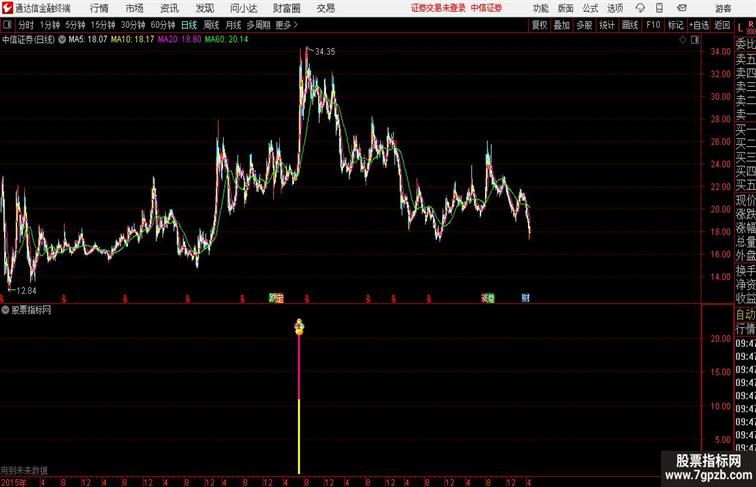
Task: Add stock with the +自选 button
Action: click(x=699, y=25)
